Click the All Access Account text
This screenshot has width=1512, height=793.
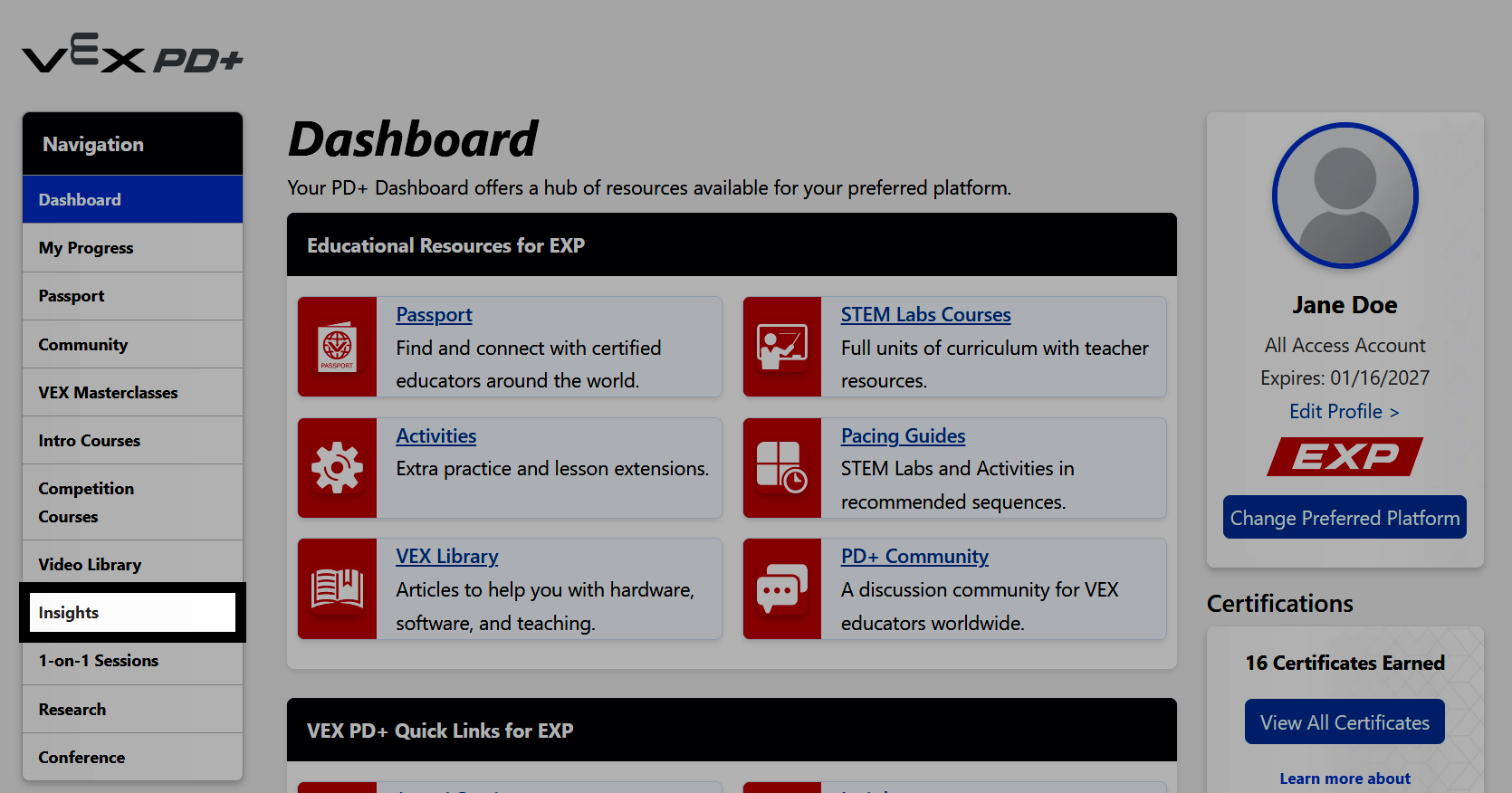coord(1345,345)
